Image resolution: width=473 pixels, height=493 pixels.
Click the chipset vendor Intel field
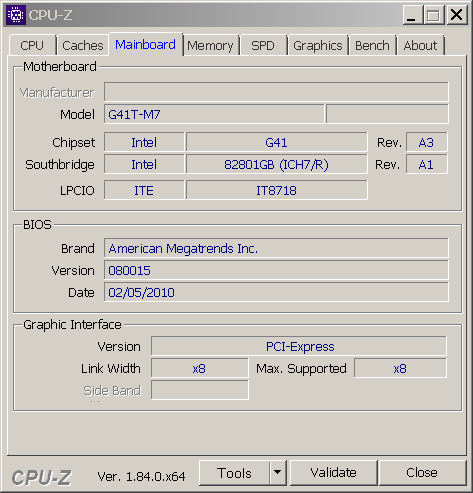pyautogui.click(x=144, y=143)
